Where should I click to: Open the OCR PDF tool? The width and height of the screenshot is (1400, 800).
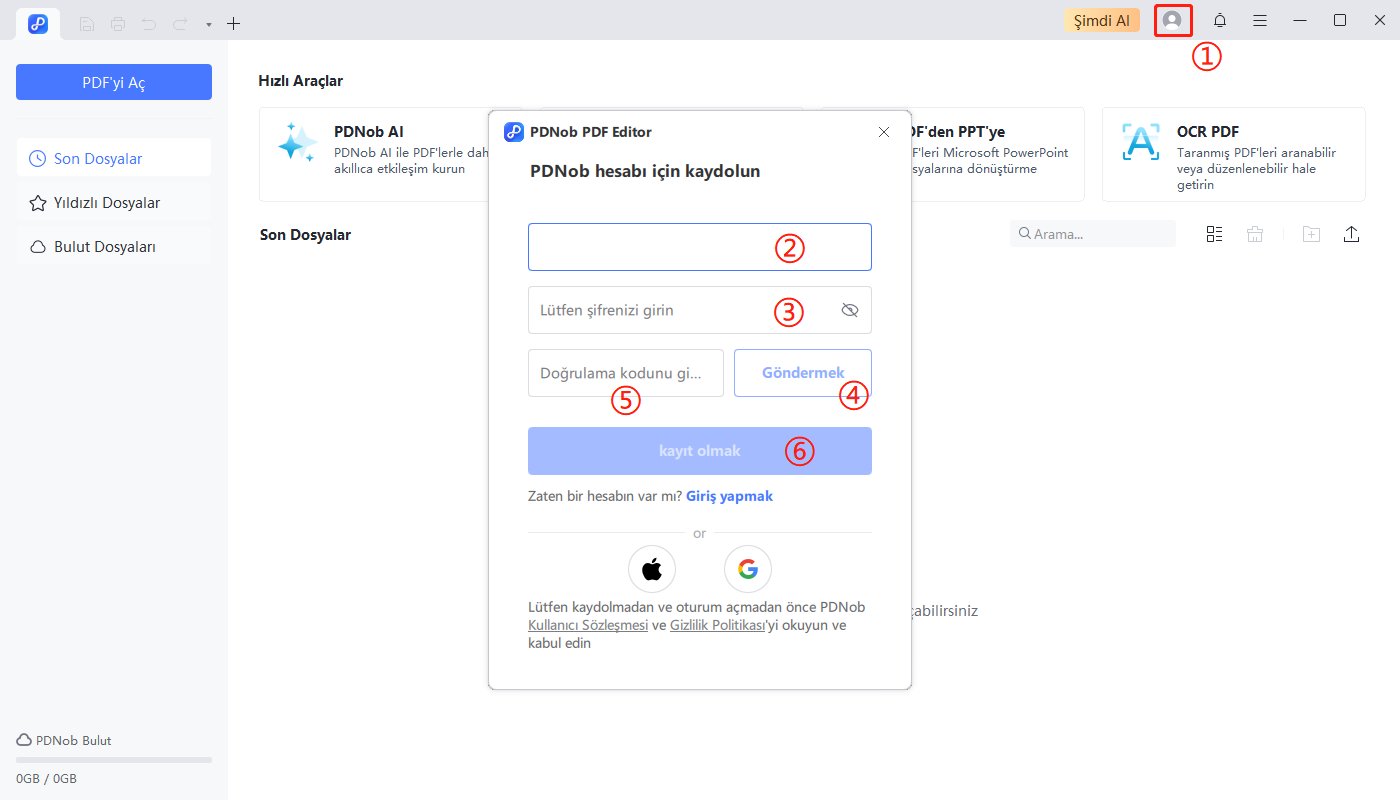1233,154
